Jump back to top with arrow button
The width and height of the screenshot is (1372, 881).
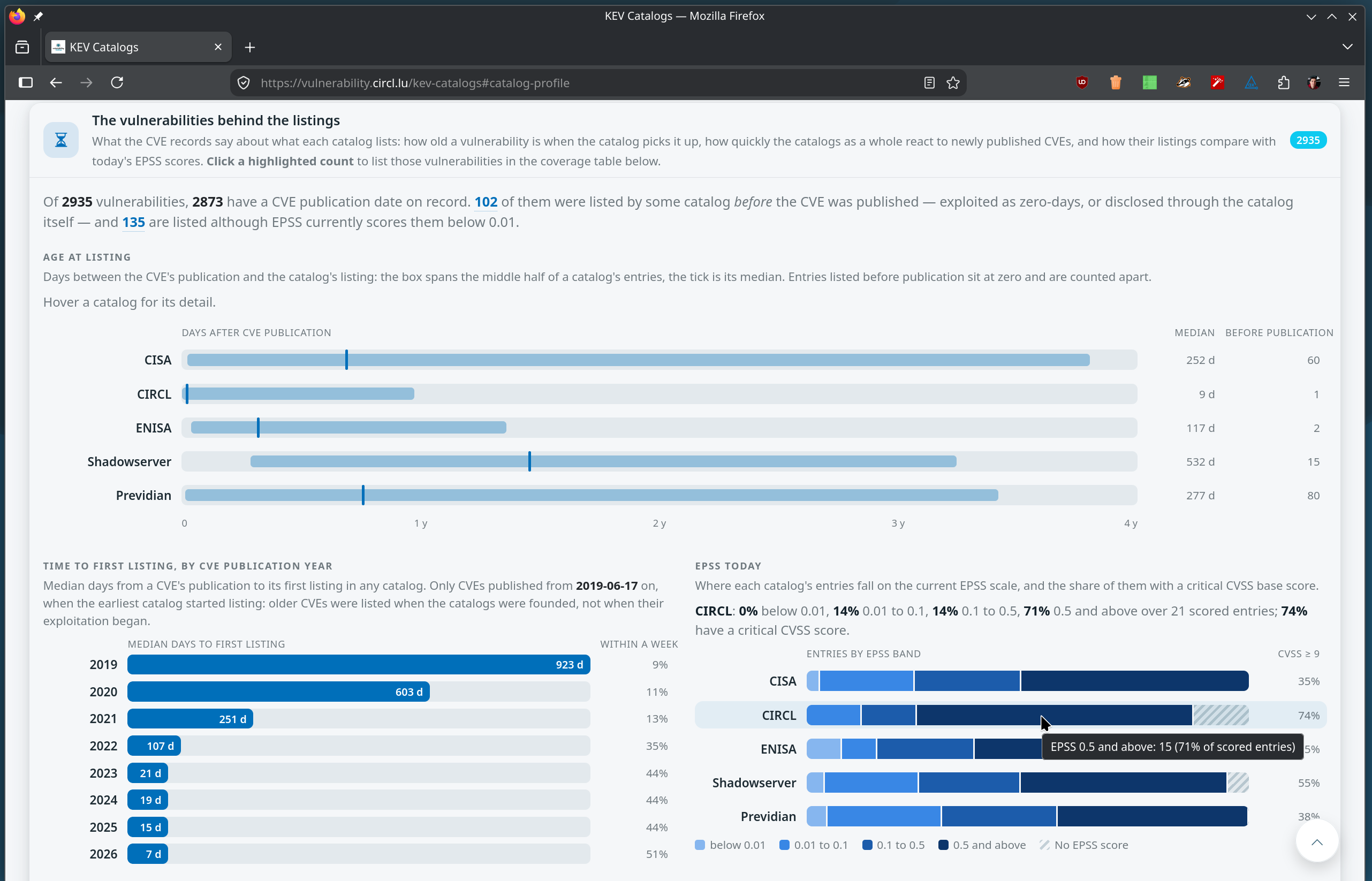point(1316,841)
